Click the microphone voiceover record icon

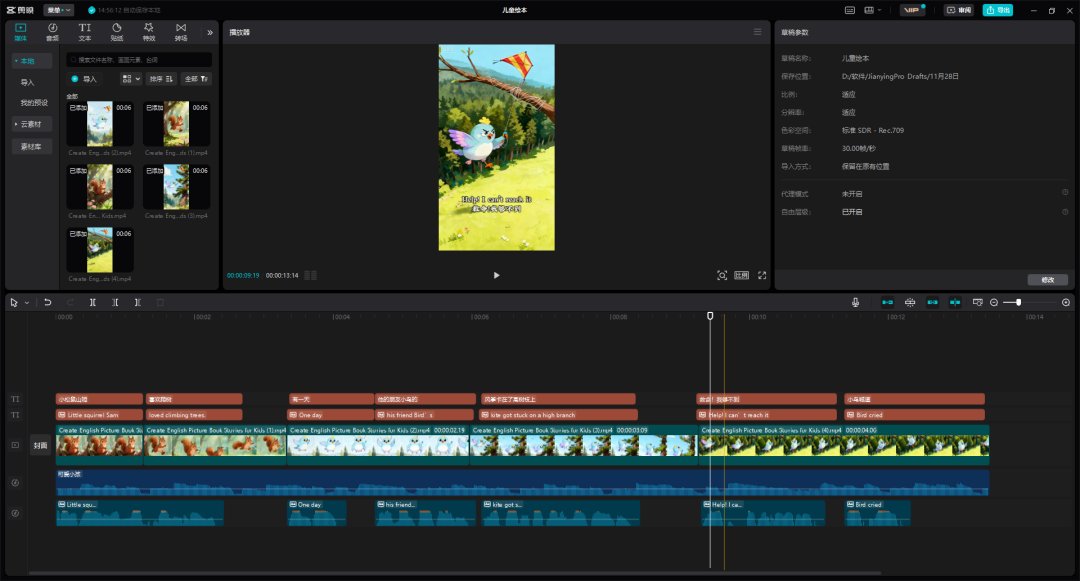tap(855, 302)
